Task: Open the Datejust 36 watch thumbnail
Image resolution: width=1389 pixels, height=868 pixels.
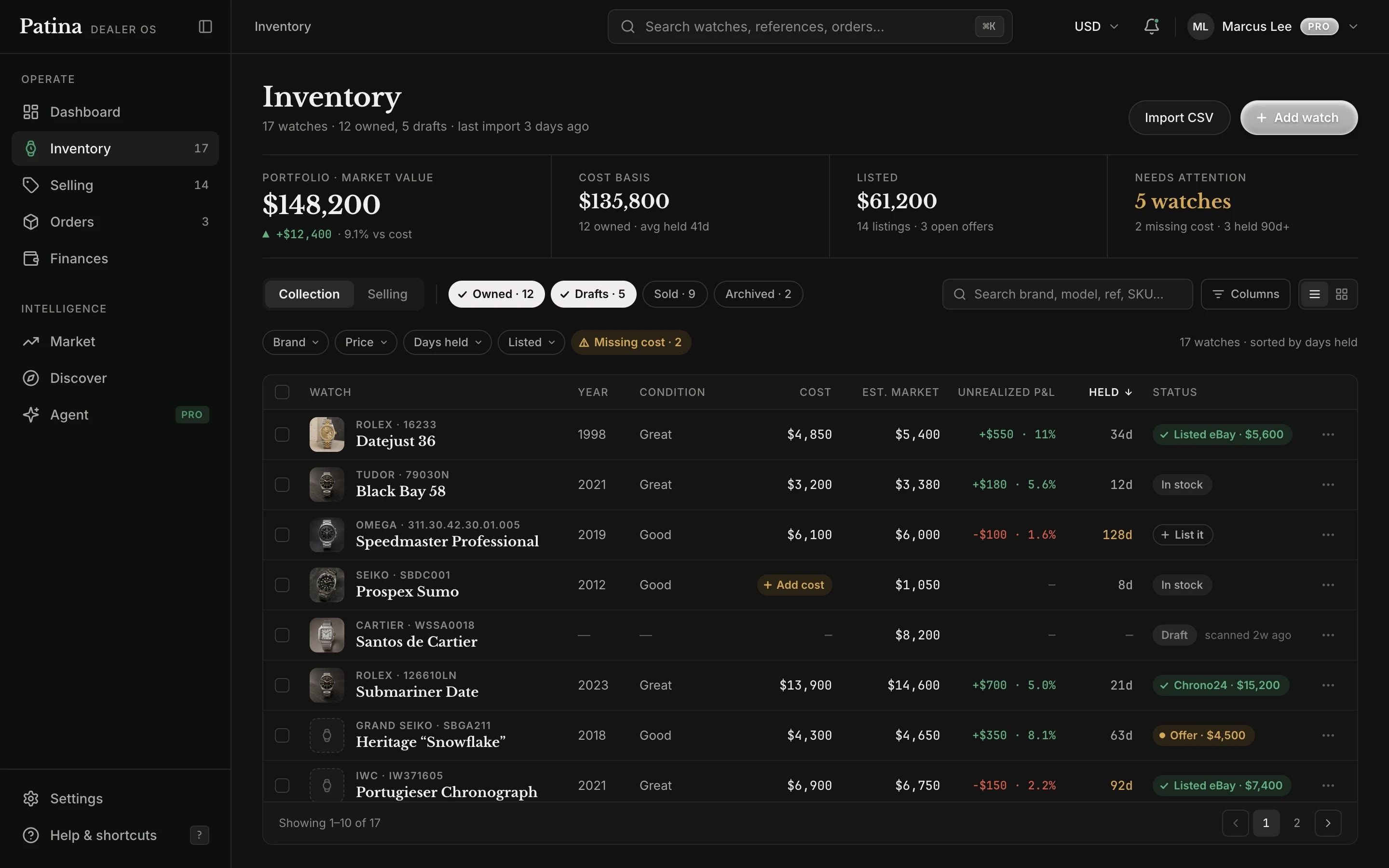Action: click(x=327, y=434)
